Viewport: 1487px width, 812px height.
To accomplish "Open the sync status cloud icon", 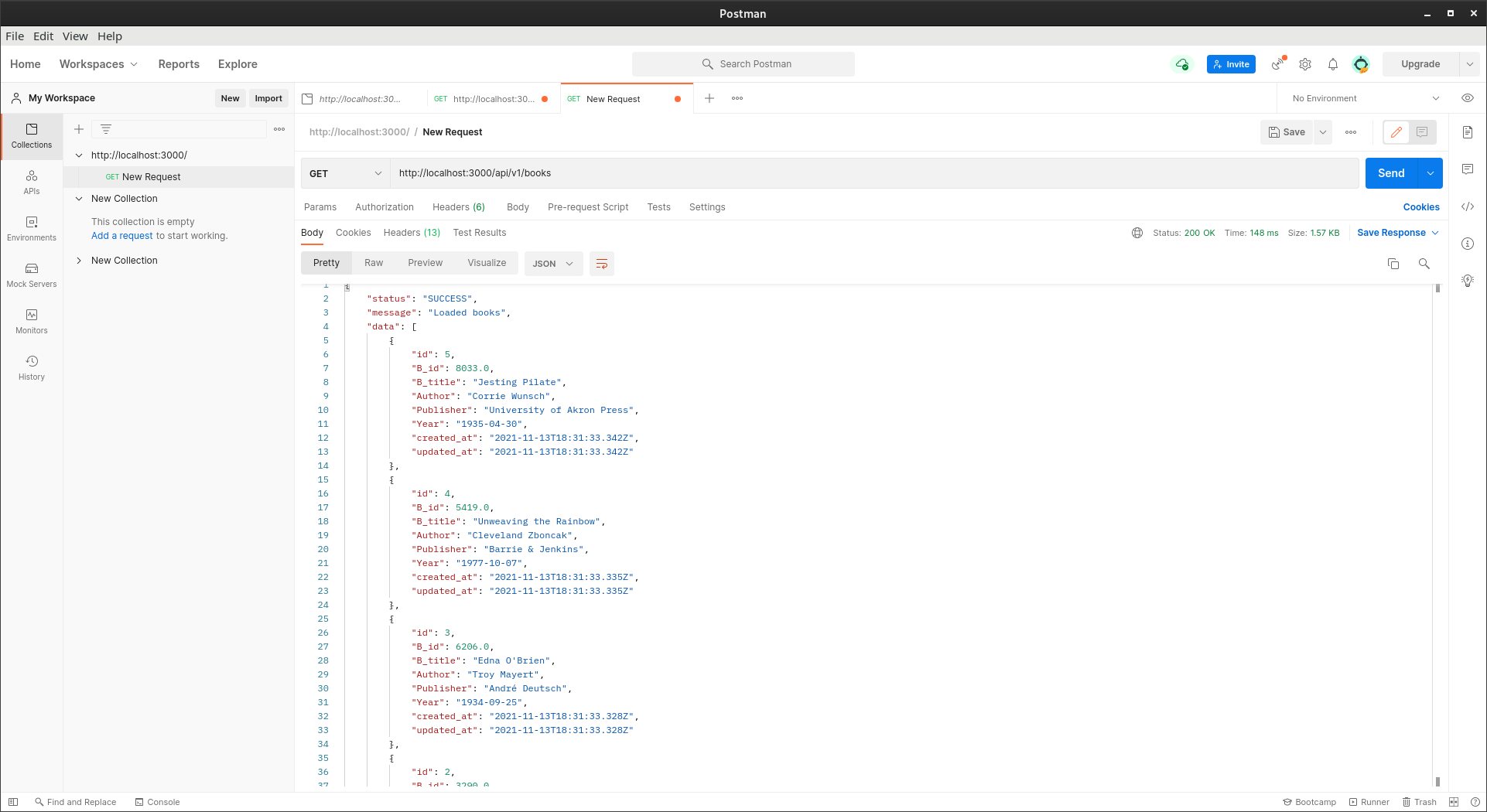I will point(1182,64).
